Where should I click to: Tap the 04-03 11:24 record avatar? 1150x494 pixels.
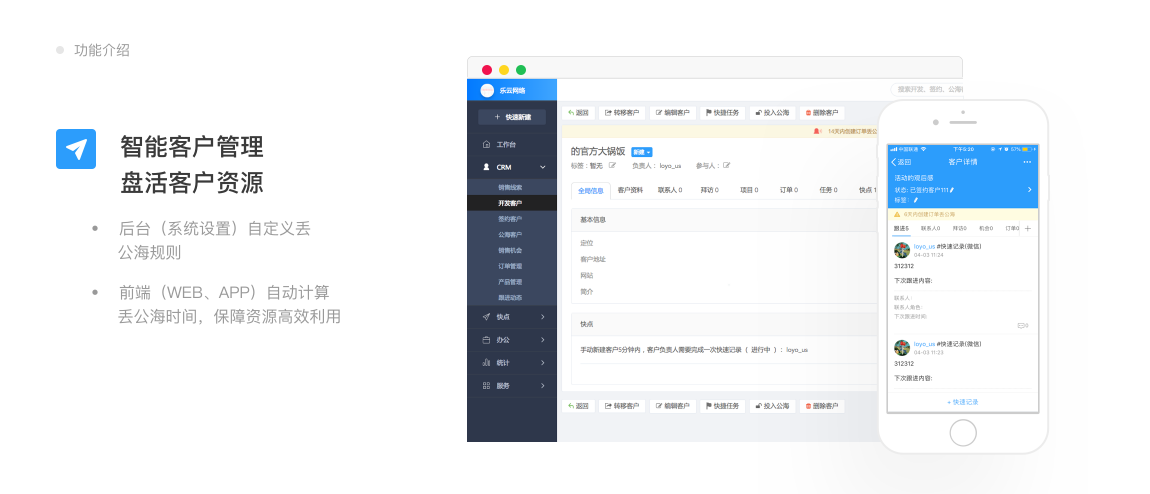(x=902, y=250)
